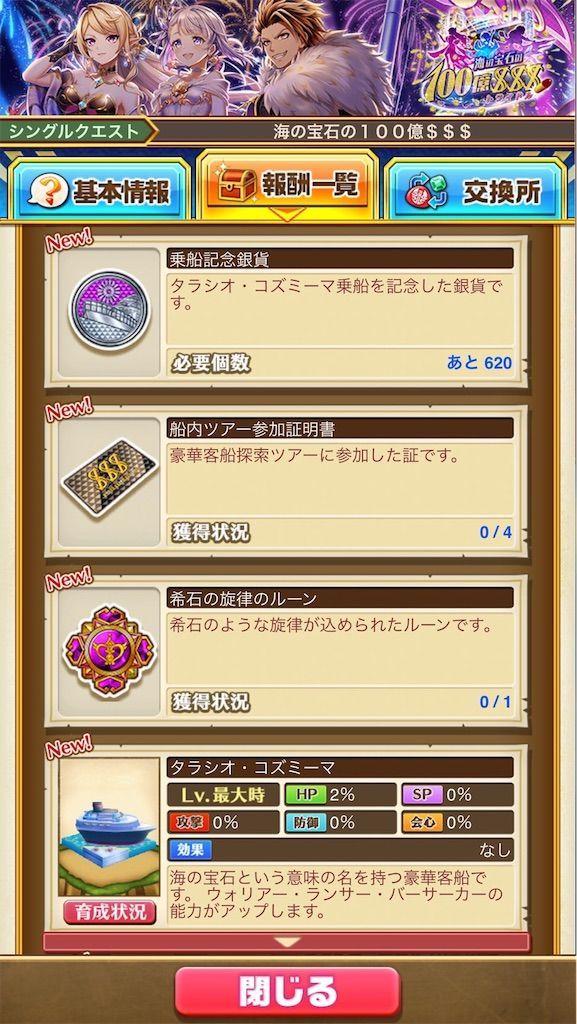Screen dimensions: 577x1024
Task: Click the red 閉じる button
Action: tap(287, 992)
